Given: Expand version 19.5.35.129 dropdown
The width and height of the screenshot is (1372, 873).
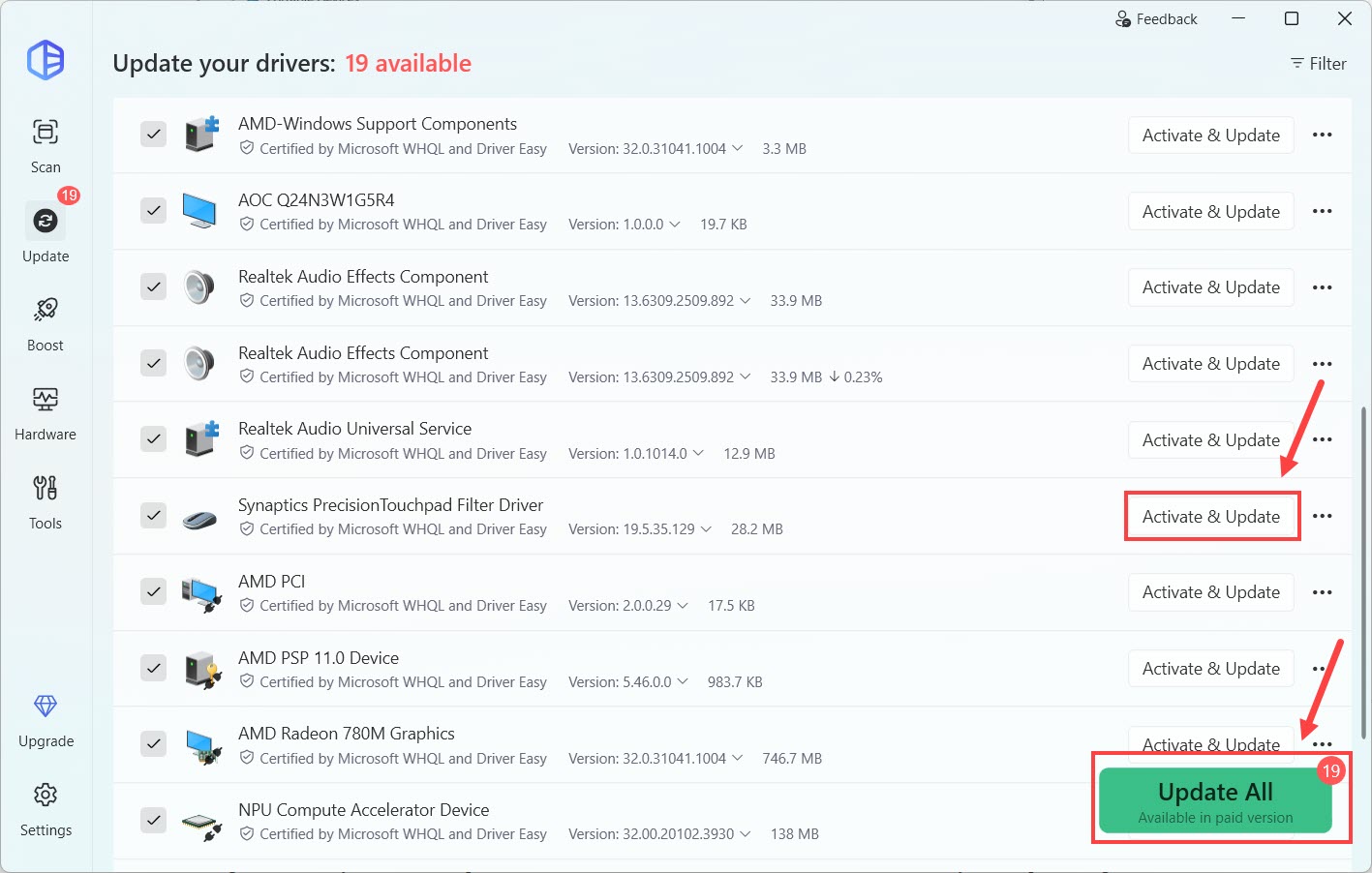Looking at the screenshot, I should [x=707, y=529].
